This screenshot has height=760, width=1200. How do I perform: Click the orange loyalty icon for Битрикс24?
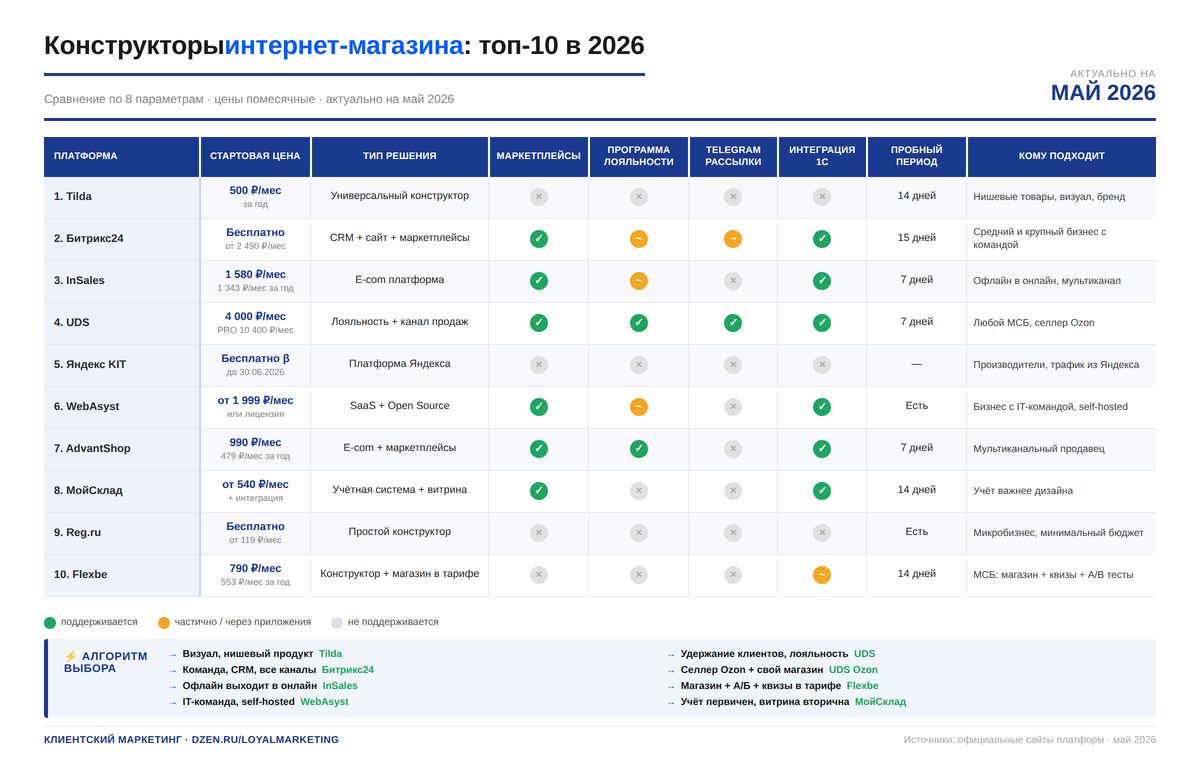coord(639,239)
